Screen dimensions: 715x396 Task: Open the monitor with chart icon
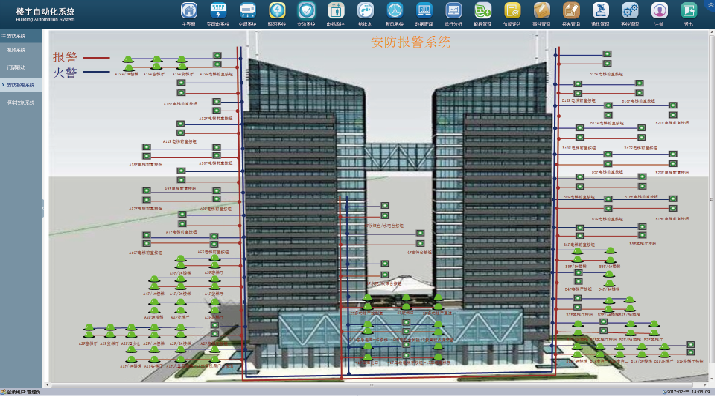tap(454, 10)
